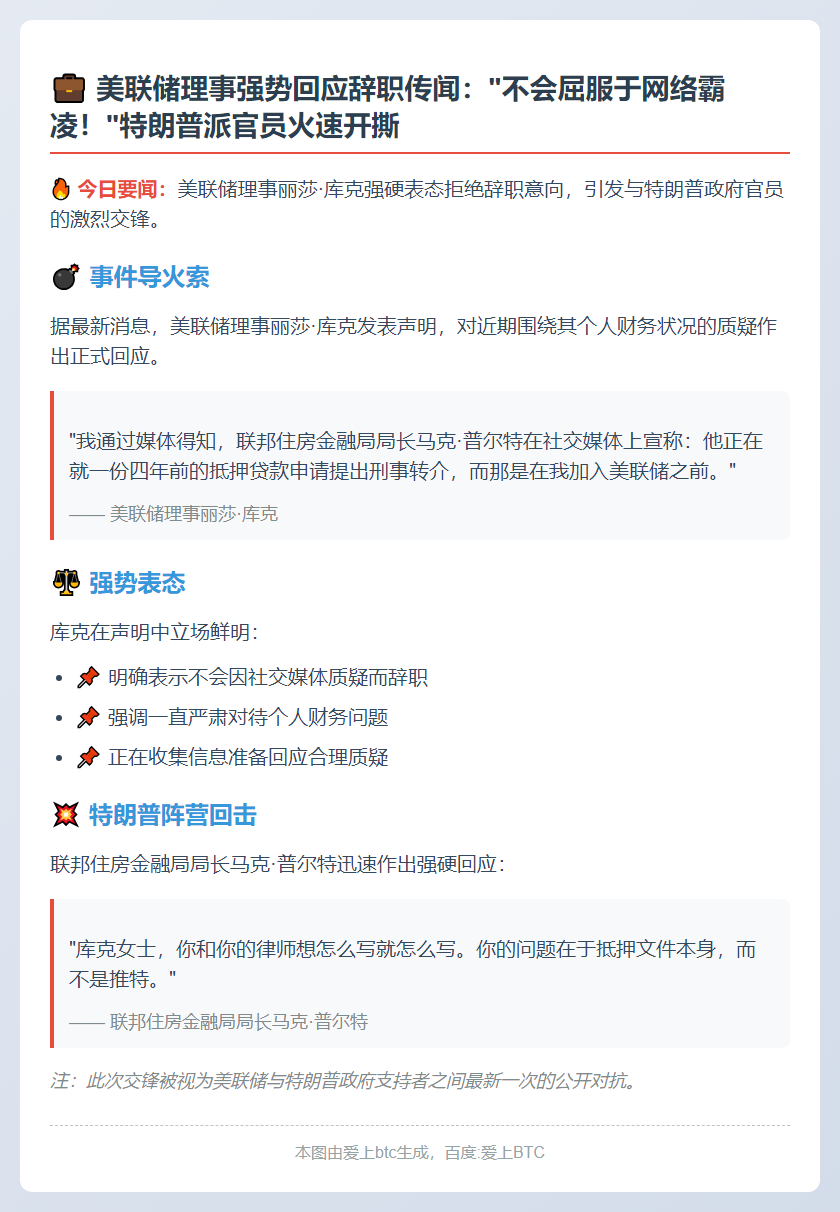840x1212 pixels.
Task: Click the main headline about 美联储理事
Action: tap(388, 109)
